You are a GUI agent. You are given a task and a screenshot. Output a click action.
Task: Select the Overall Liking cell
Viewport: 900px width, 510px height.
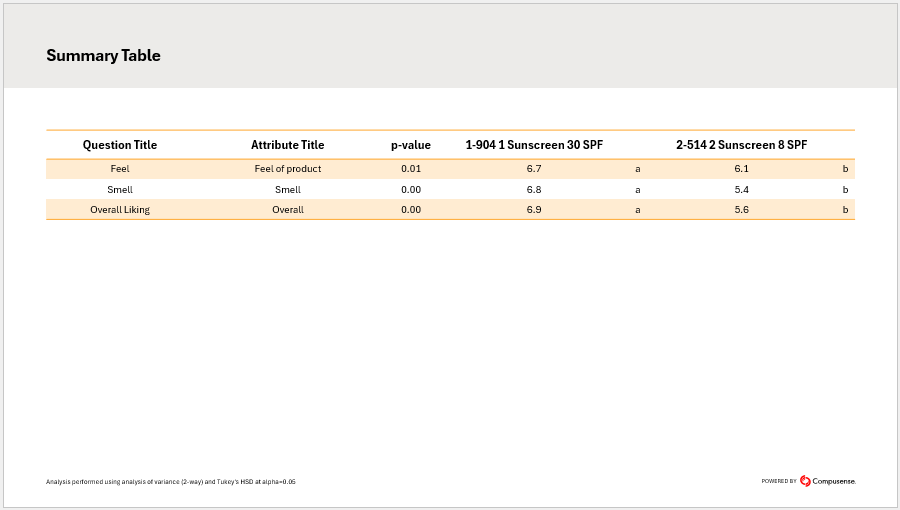(120, 210)
